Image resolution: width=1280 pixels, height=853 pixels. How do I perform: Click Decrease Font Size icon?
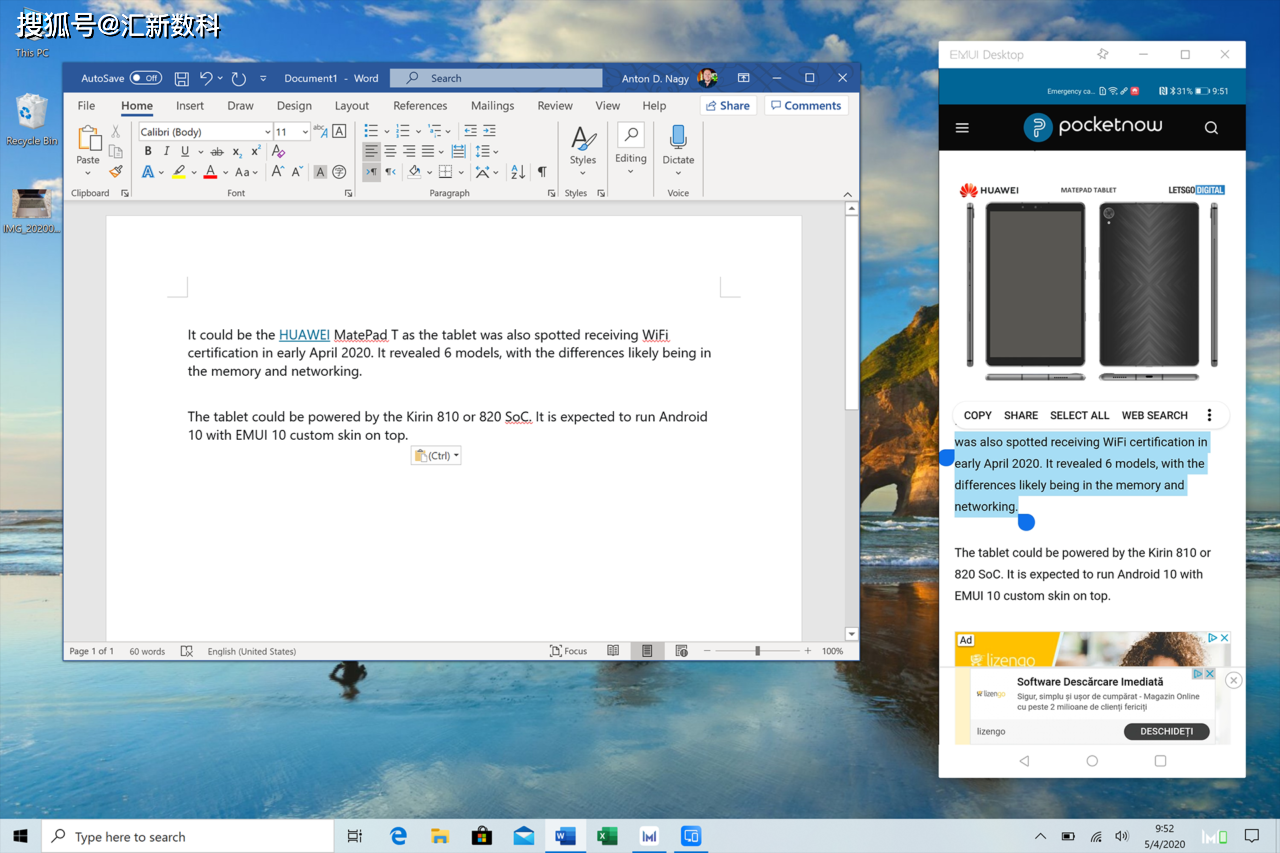(x=297, y=172)
